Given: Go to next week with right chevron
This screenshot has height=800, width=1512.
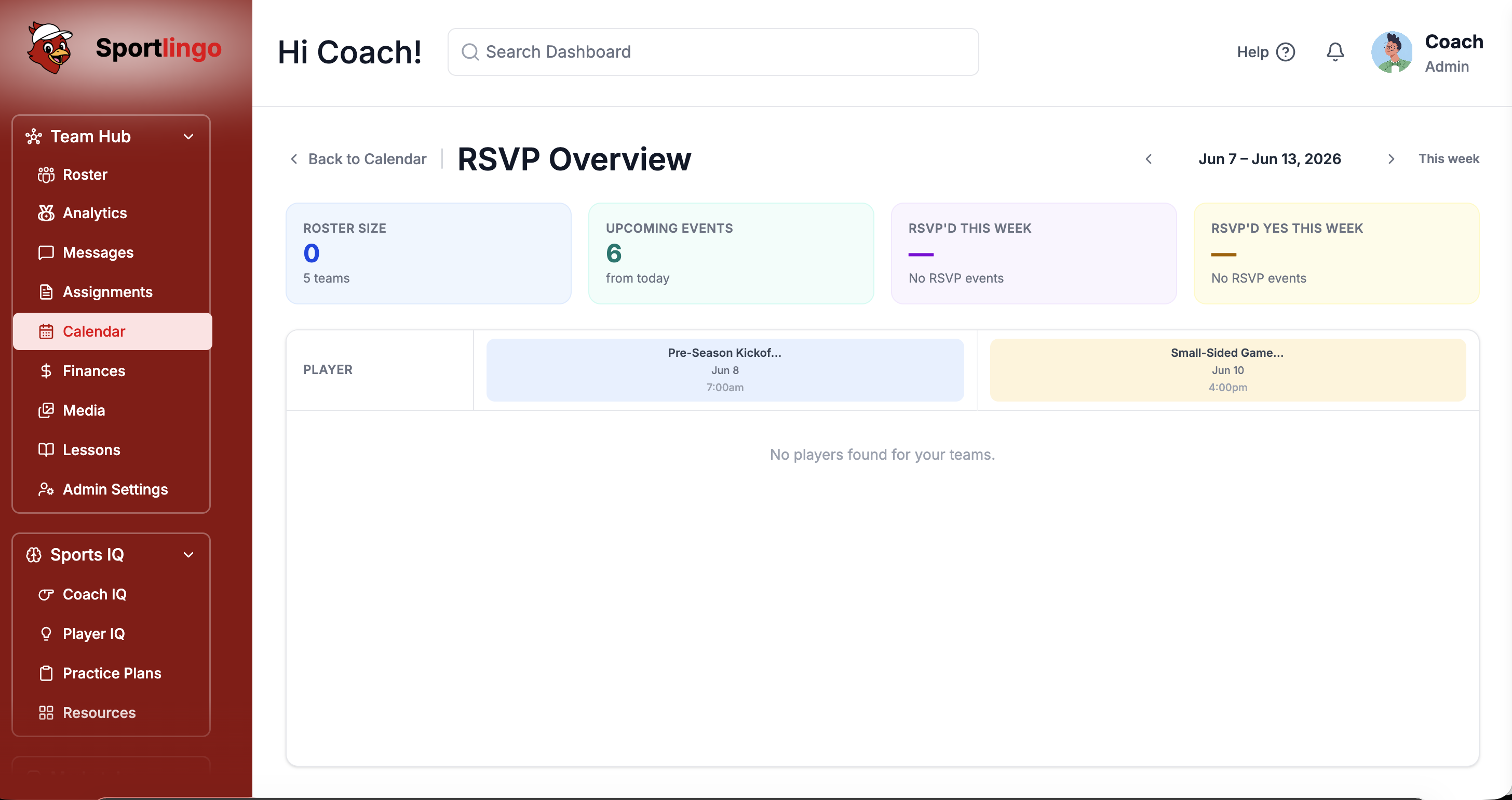Looking at the screenshot, I should pyautogui.click(x=1391, y=159).
